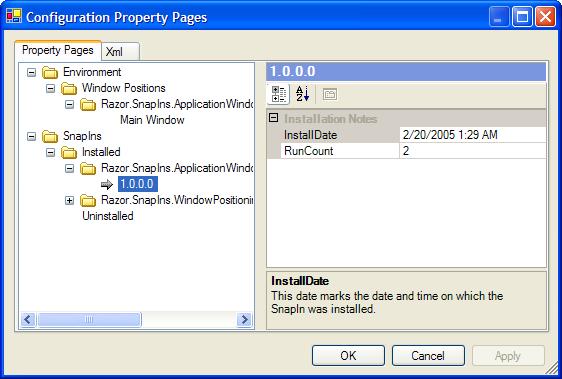562x379 pixels.
Task: Click the InstallDate description heading
Action: tap(300, 281)
